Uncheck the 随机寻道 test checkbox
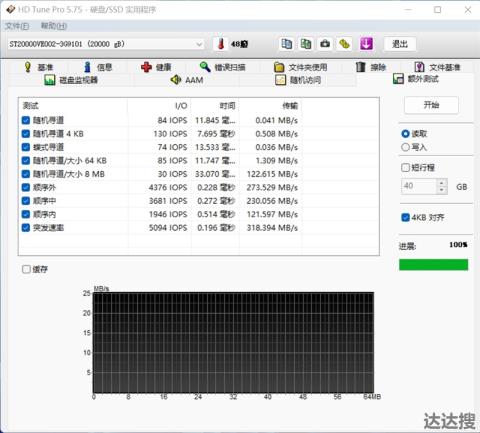The image size is (480, 433). point(26,120)
